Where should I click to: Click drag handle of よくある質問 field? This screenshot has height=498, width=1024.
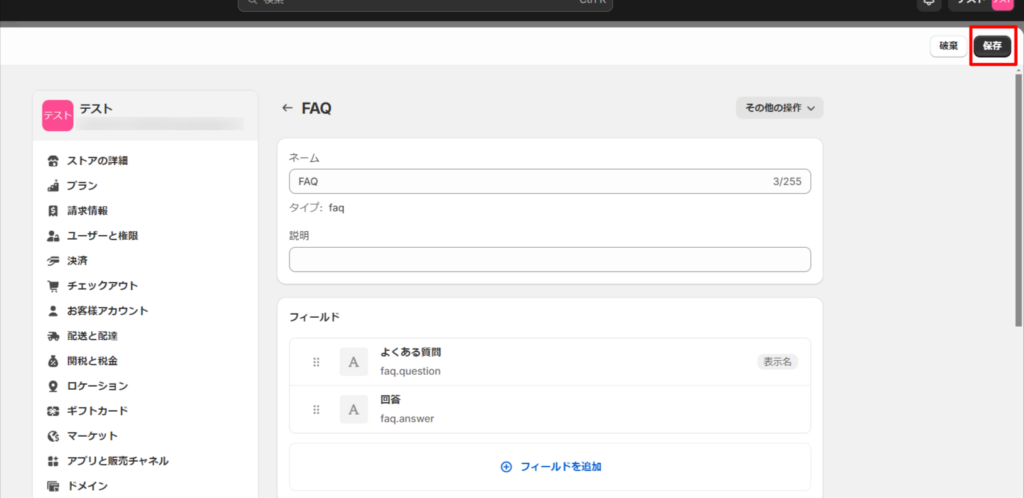(x=316, y=362)
